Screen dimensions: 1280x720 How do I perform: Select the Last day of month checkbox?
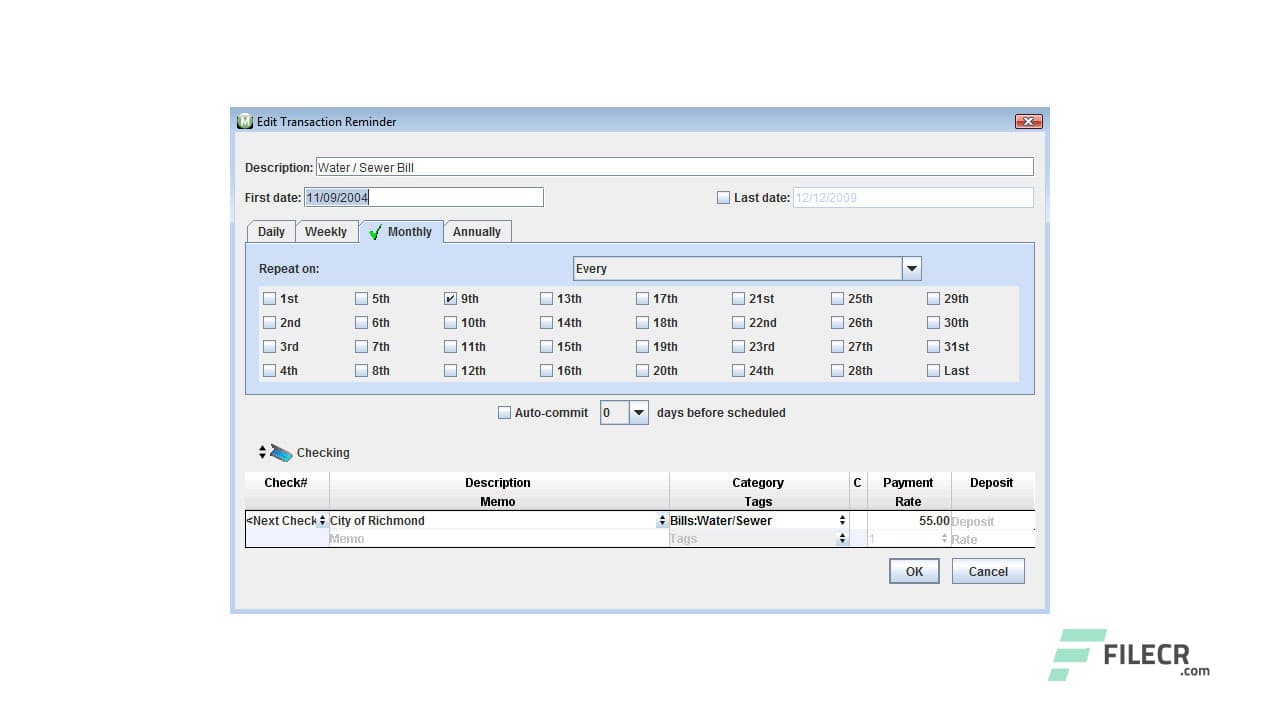933,371
